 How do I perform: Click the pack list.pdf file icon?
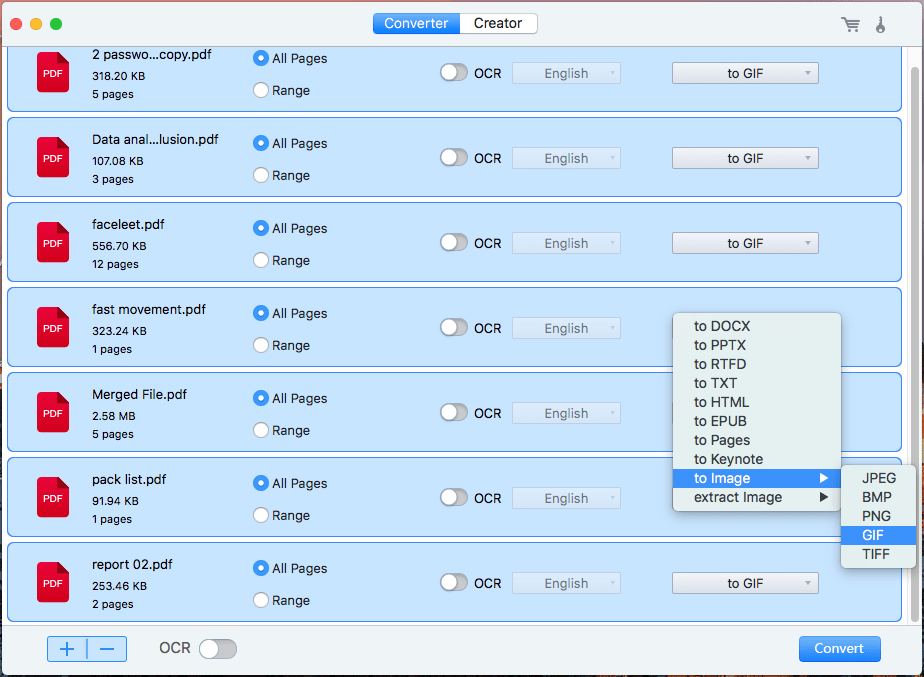tap(53, 498)
